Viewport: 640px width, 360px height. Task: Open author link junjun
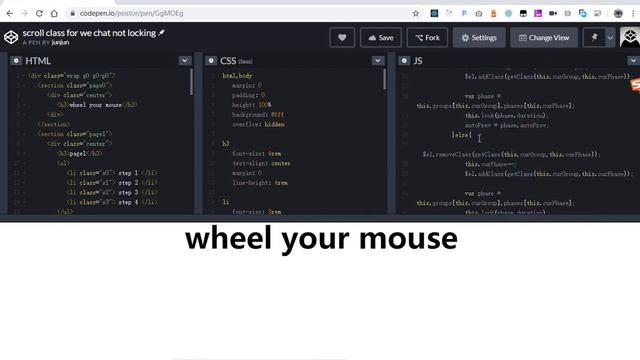pyautogui.click(x=60, y=42)
